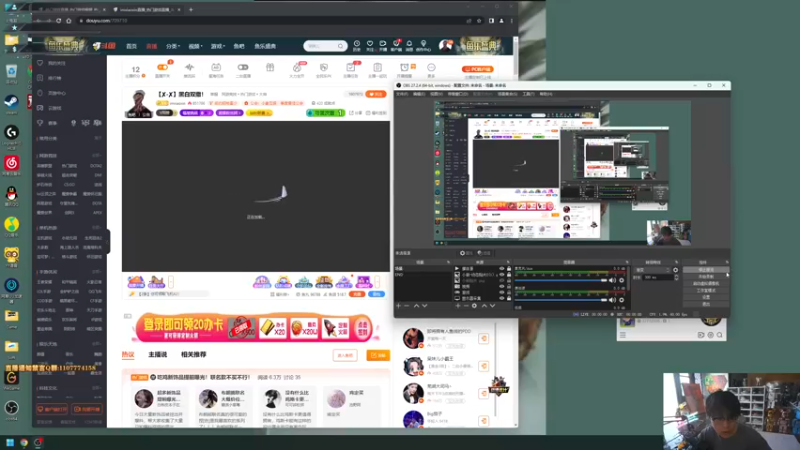The height and width of the screenshot is (450, 800).
Task: Open Douyu notifications bell icon
Action: click(x=409, y=44)
